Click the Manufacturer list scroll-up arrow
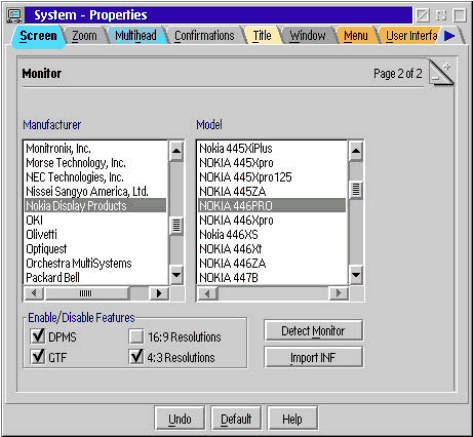 click(x=176, y=151)
